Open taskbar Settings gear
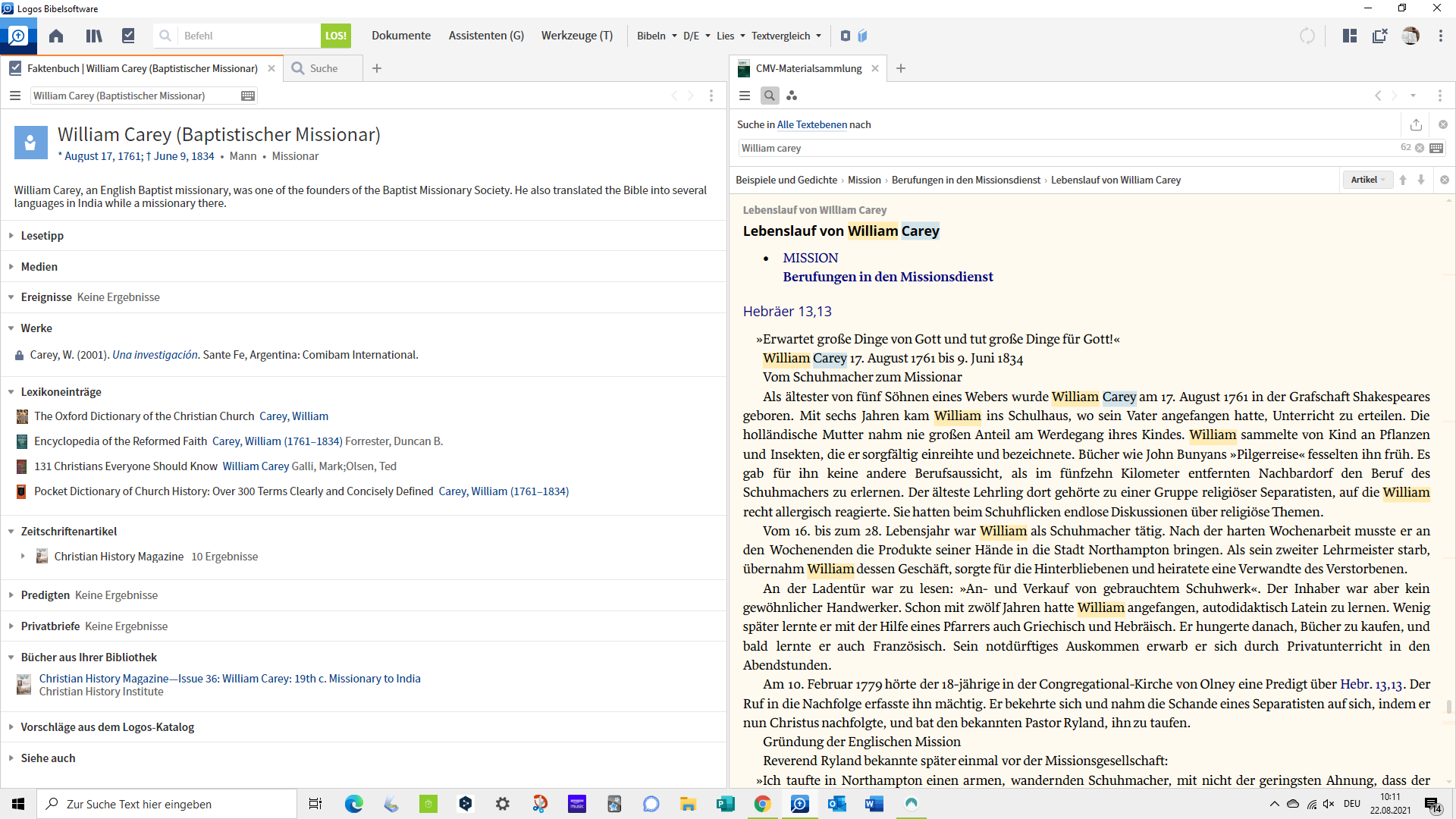 (502, 804)
